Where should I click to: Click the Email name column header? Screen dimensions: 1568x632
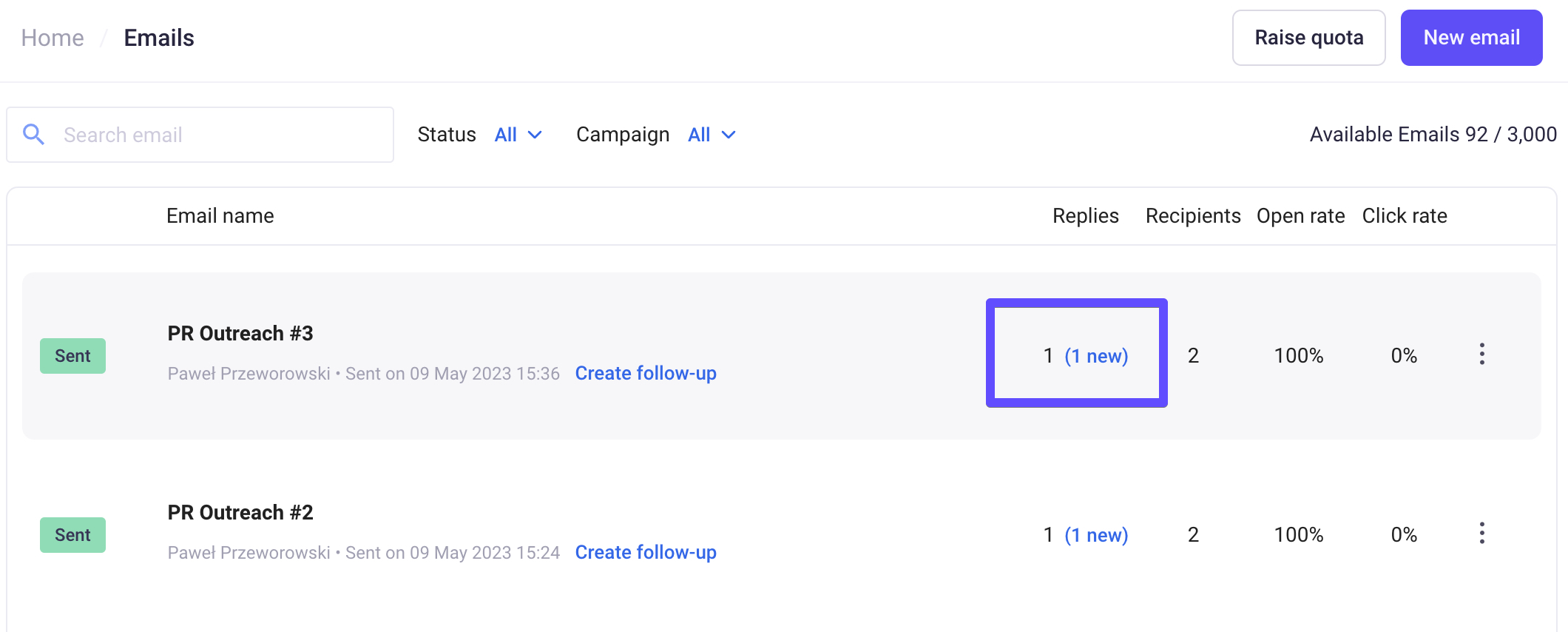220,216
